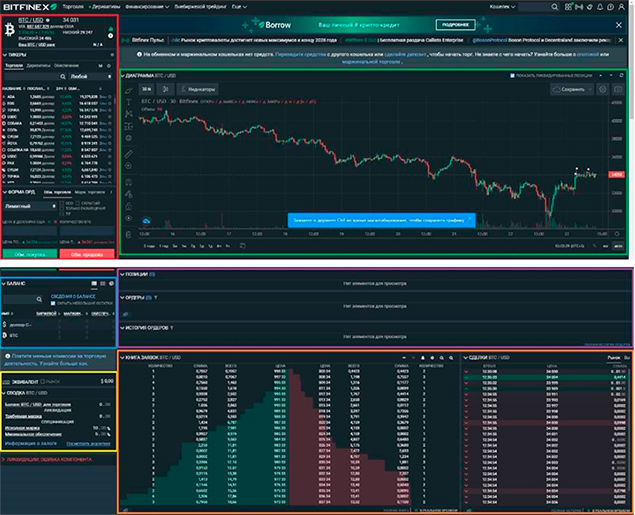Open the help question-mark icon
The image size is (635, 515).
[x=611, y=7]
